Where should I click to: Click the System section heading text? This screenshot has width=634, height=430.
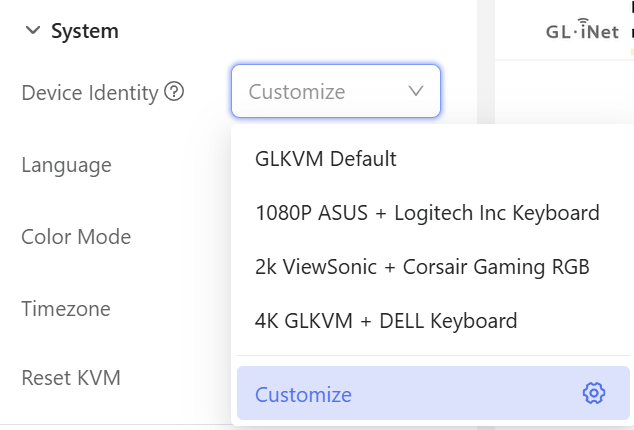[x=85, y=32]
